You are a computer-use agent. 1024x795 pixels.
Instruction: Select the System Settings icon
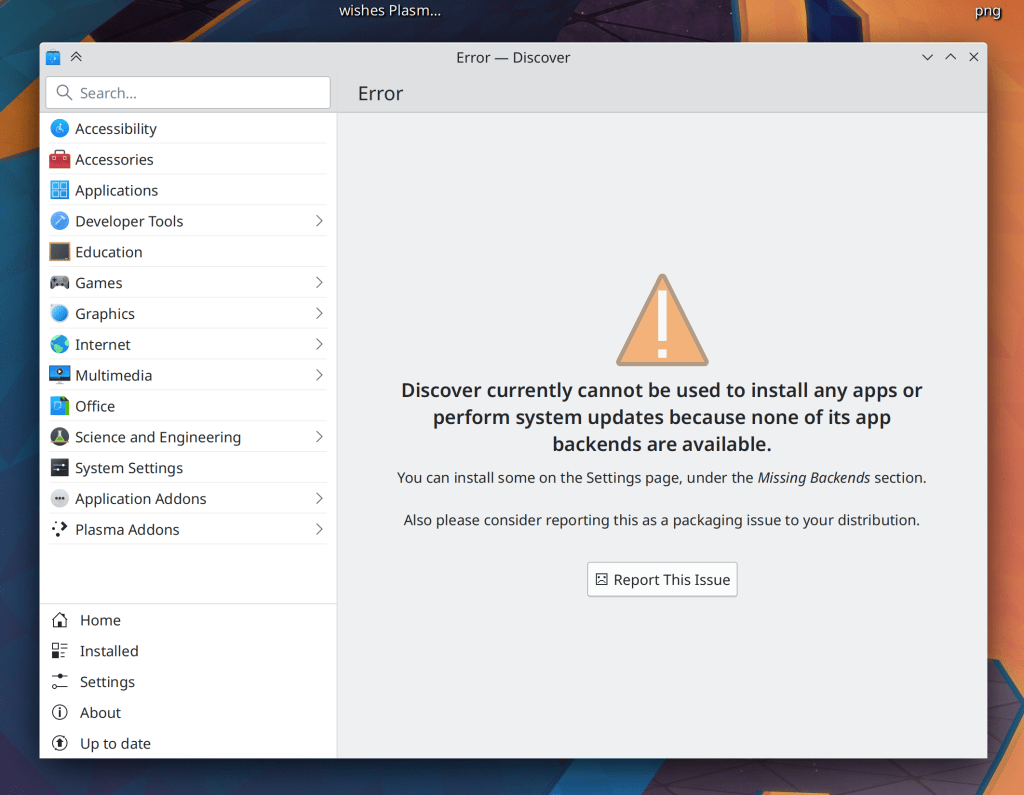tap(60, 468)
